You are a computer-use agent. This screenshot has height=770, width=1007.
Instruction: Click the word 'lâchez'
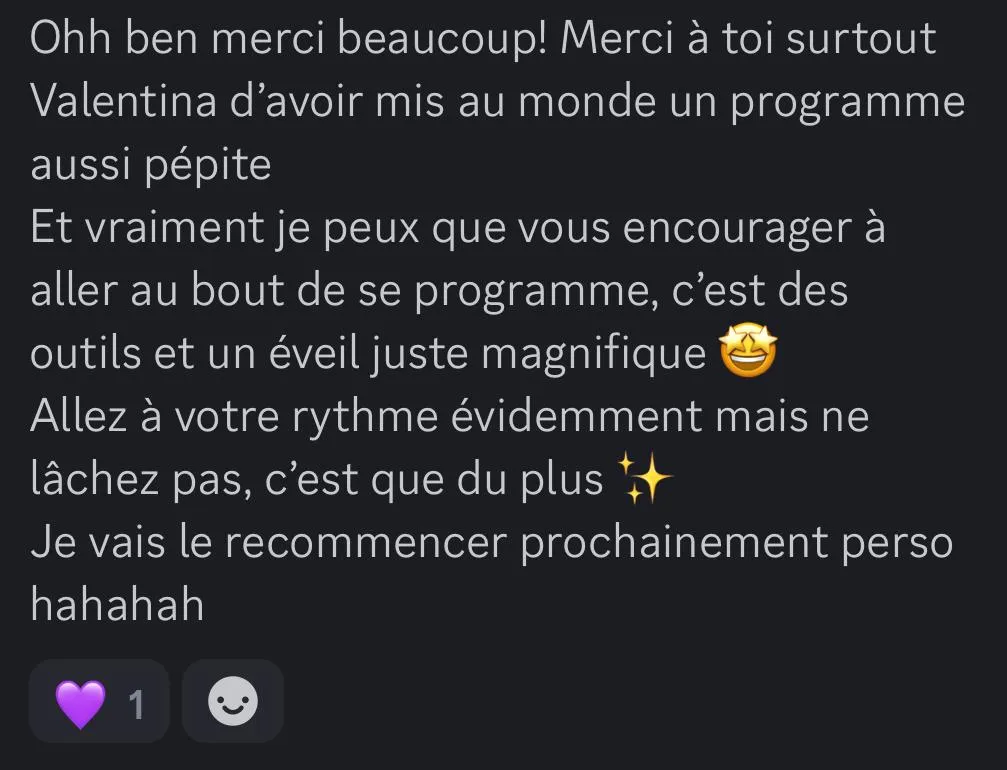(x=94, y=478)
